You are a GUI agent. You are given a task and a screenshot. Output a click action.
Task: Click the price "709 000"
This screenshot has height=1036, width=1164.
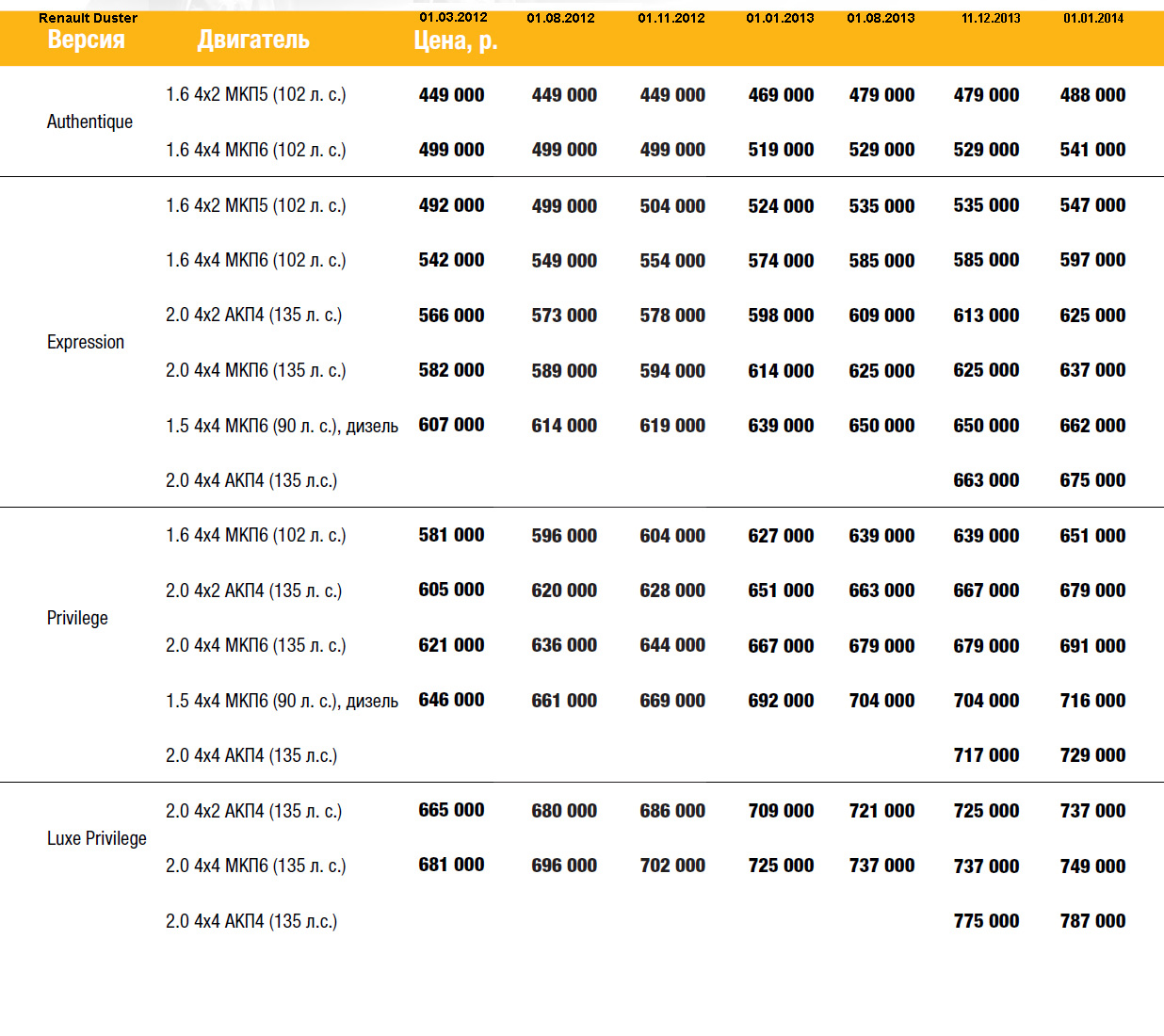click(781, 811)
